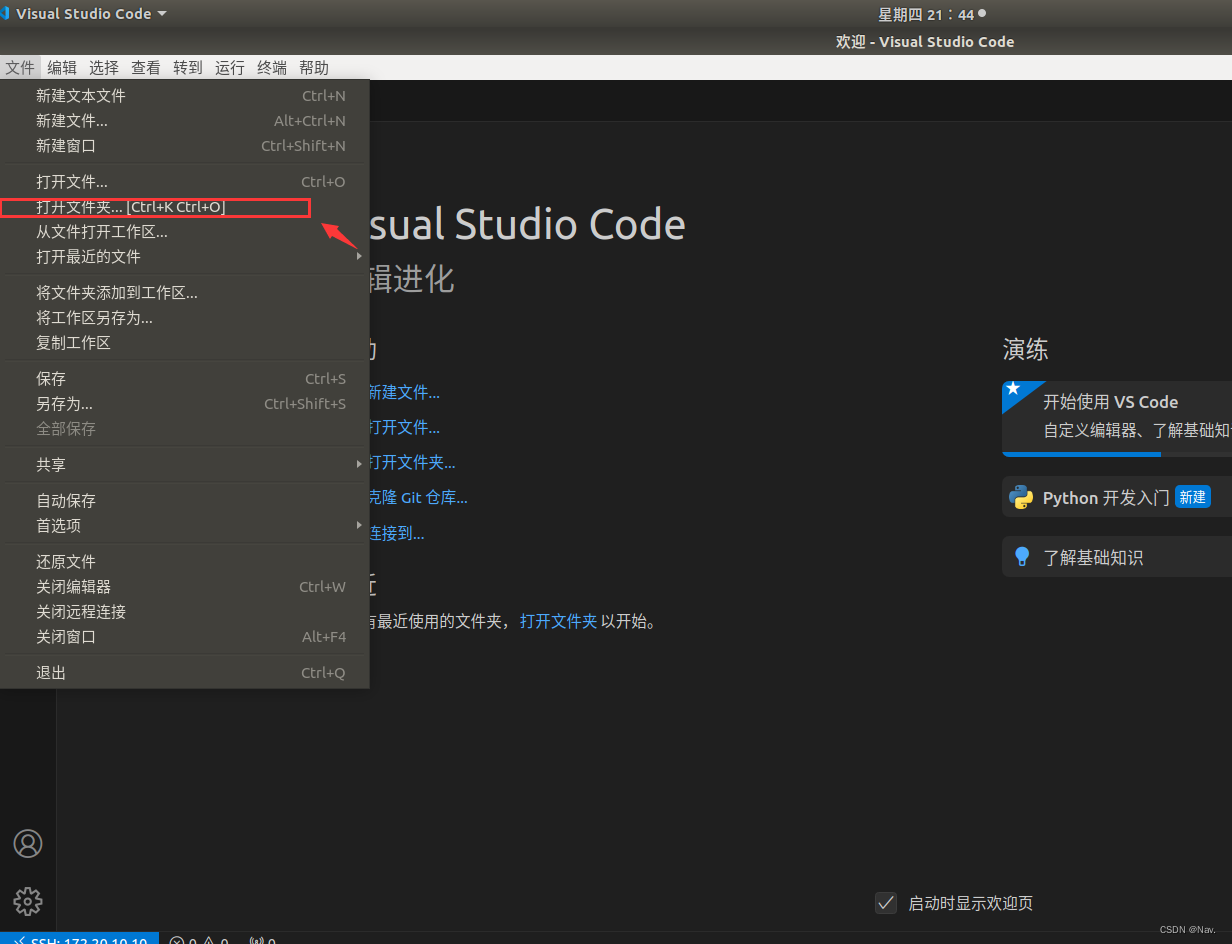Choose 新建文本文件 from the File menu

185,96
